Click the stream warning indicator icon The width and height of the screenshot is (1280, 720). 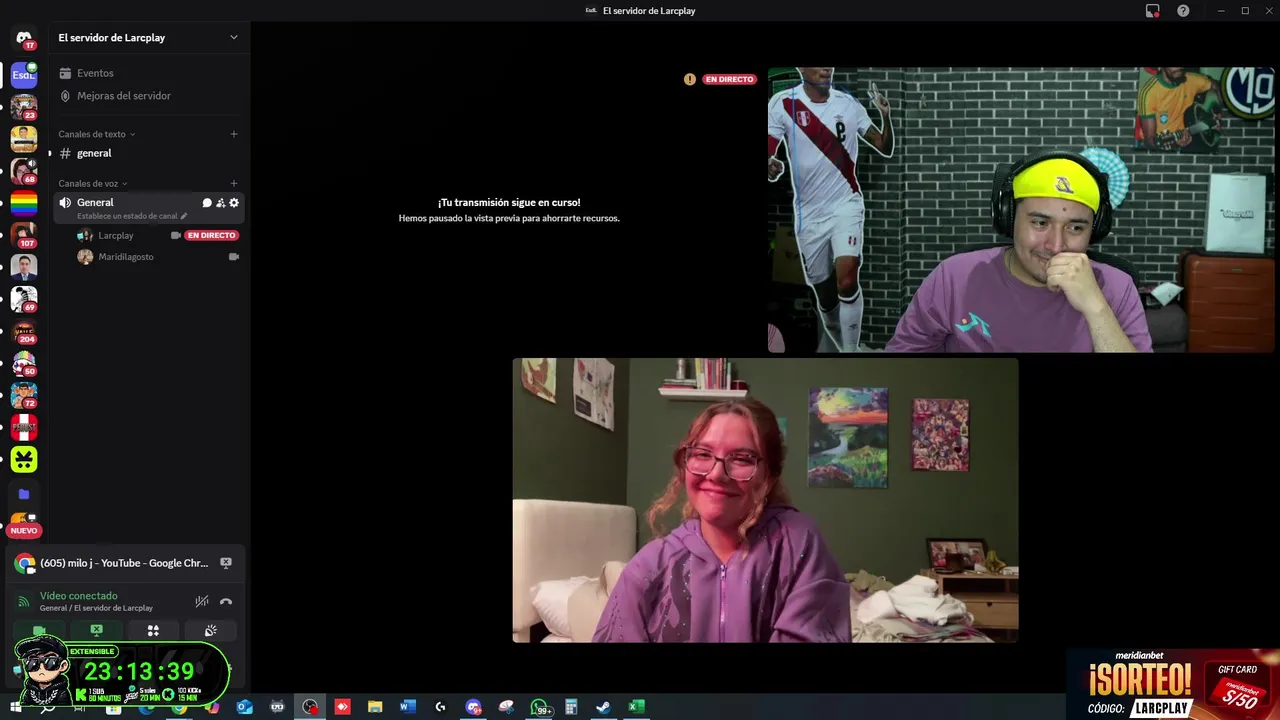click(x=689, y=79)
